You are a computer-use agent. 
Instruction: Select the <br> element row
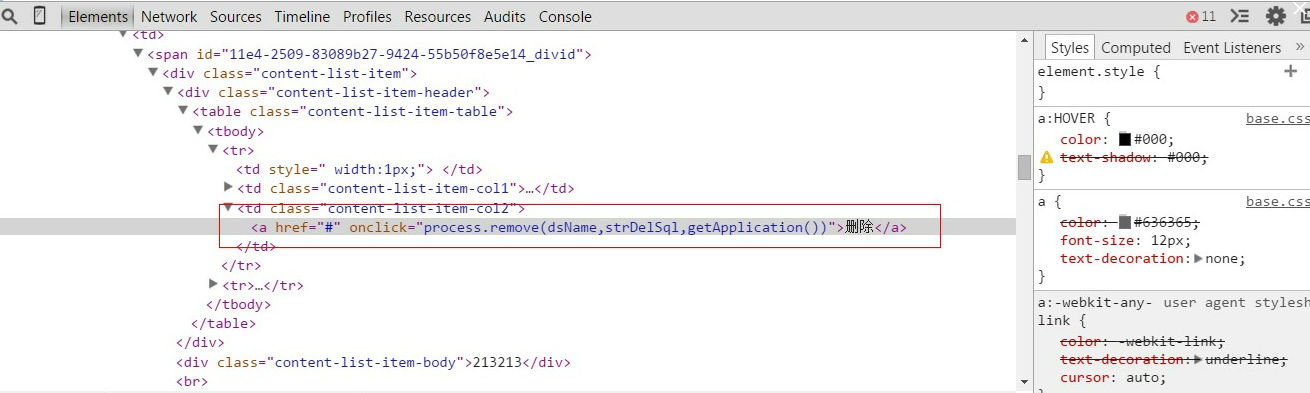[192, 381]
